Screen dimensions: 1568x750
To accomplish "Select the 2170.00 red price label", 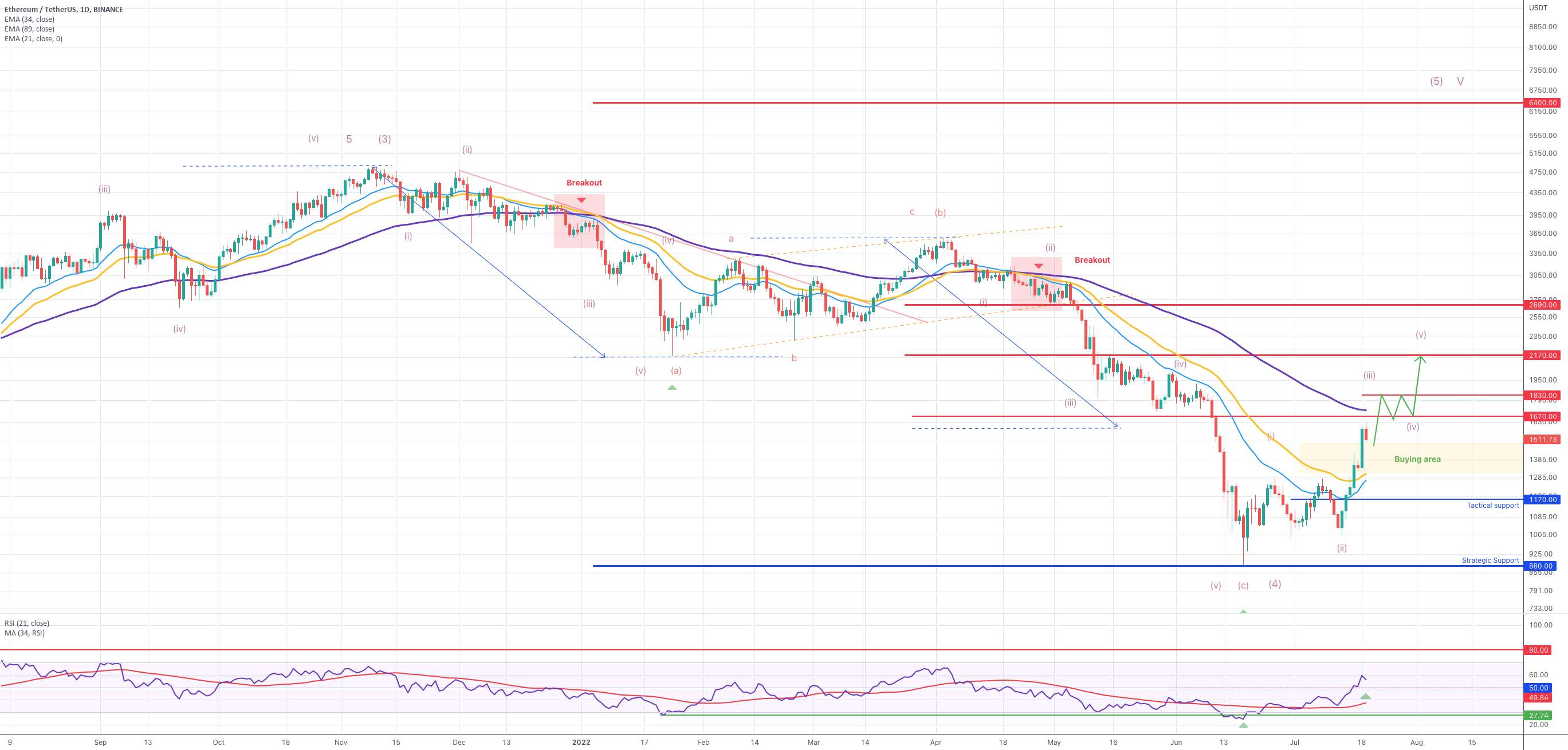I will coord(1542,355).
